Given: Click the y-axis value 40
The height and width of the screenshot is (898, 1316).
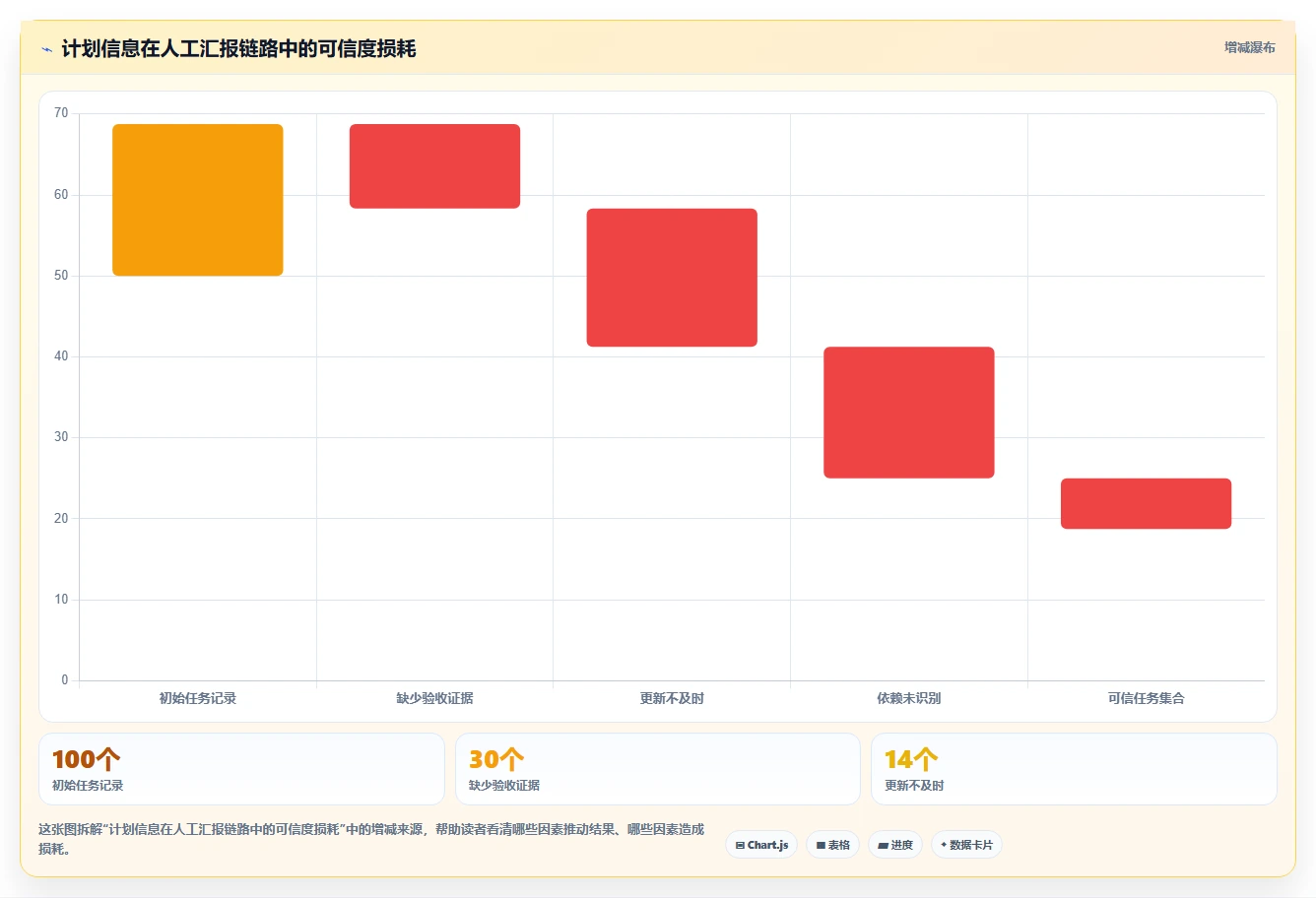Looking at the screenshot, I should [x=61, y=356].
